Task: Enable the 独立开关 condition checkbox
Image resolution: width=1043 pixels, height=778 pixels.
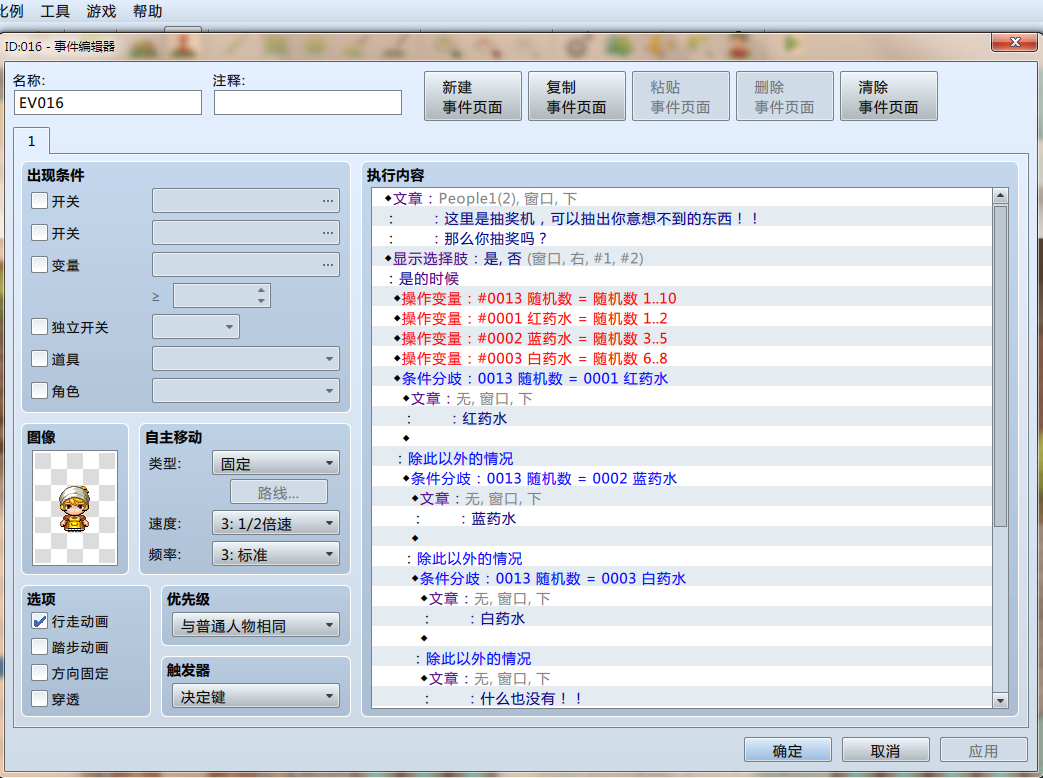Action: click(40, 326)
